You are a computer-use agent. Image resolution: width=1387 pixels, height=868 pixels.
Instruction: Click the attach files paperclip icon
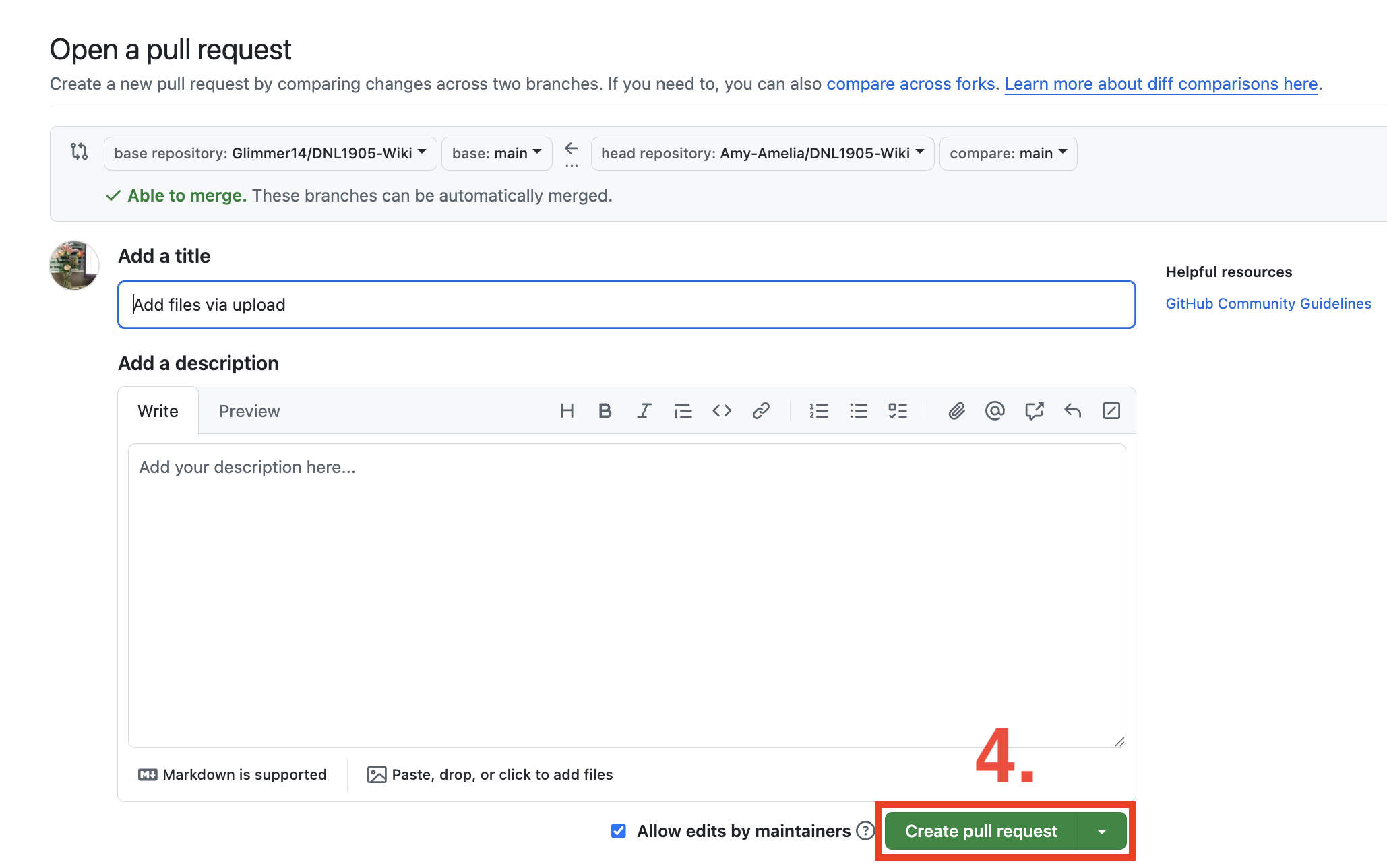956,411
